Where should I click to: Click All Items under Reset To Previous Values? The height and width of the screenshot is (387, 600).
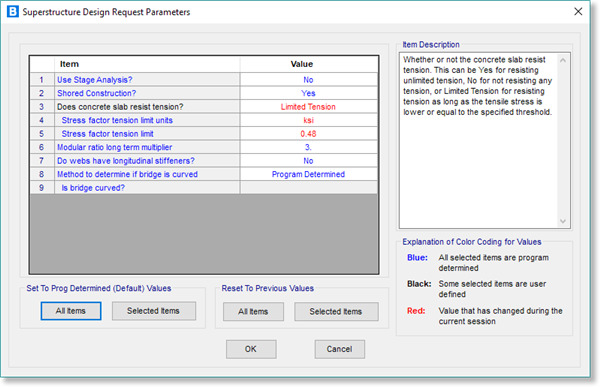[253, 312]
